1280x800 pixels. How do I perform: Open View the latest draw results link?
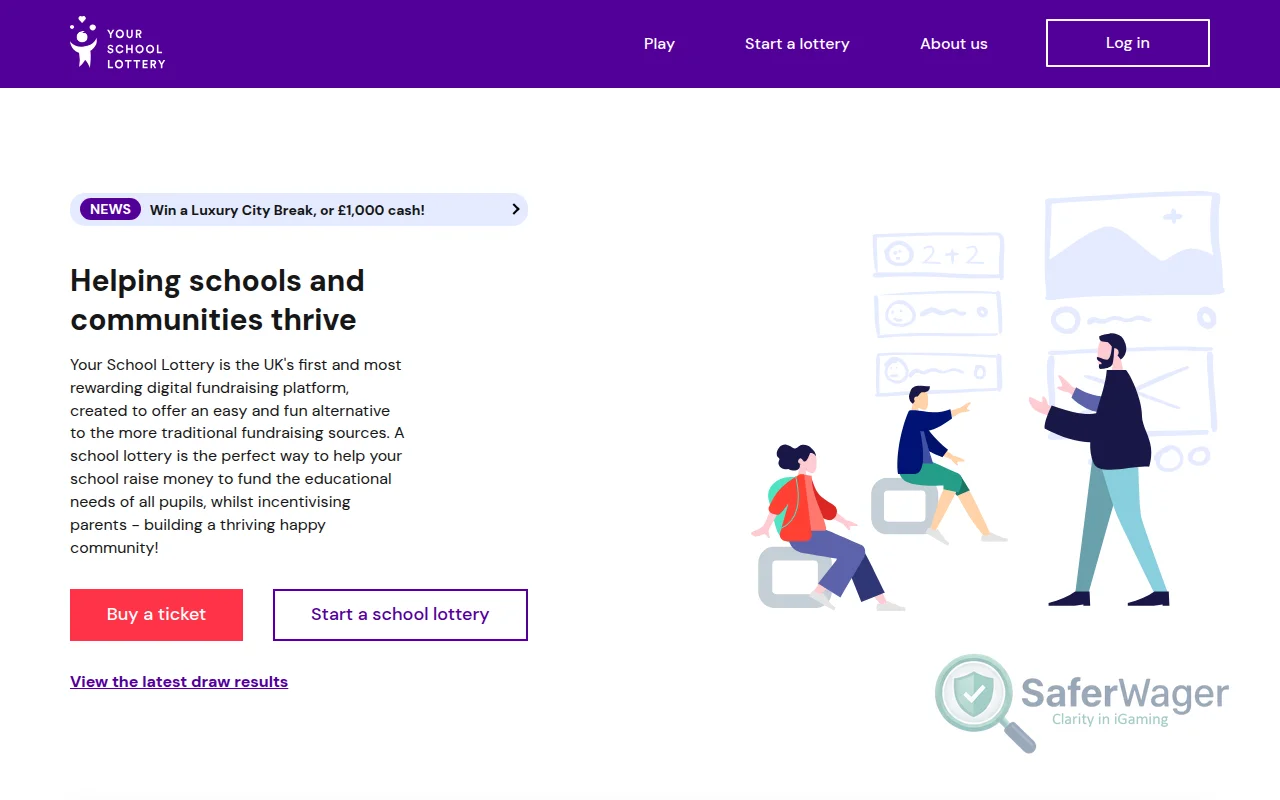coord(178,681)
